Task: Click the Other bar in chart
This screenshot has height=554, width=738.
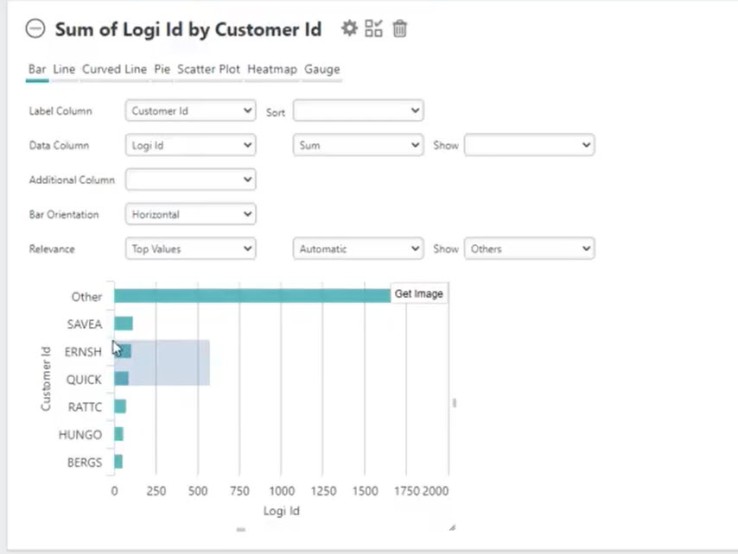Action: pos(252,296)
